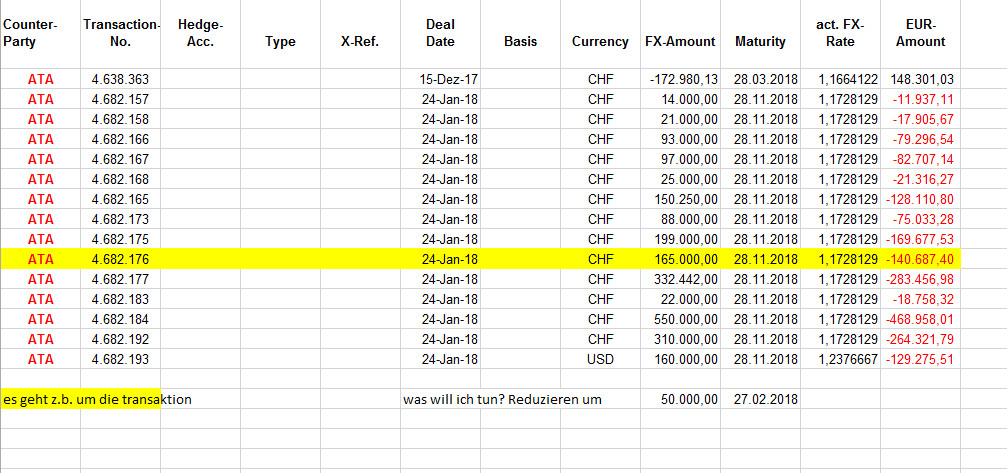The width and height of the screenshot is (1007, 473).
Task: Click the FX-Amount cell showing 165.000,00
Action: [x=680, y=259]
